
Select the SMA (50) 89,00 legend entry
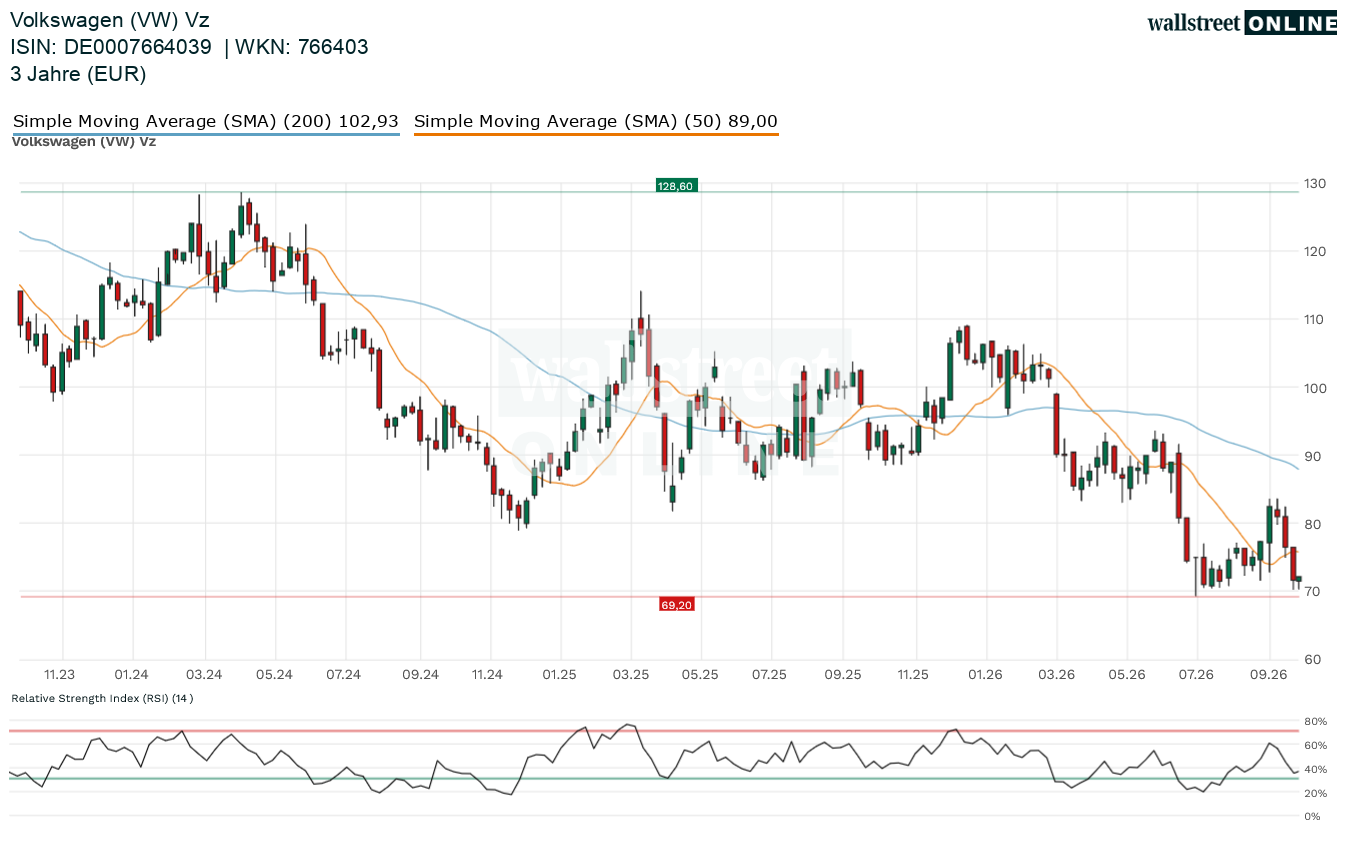click(596, 122)
